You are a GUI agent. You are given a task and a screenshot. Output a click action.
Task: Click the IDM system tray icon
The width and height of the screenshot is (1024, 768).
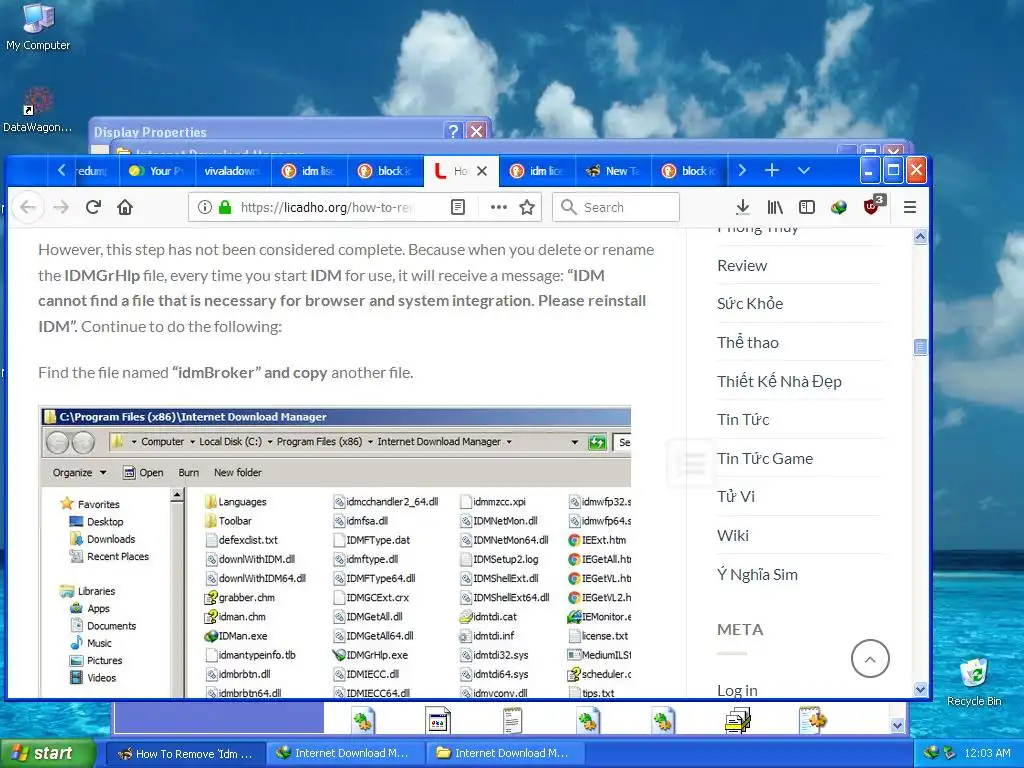pyautogui.click(x=931, y=753)
